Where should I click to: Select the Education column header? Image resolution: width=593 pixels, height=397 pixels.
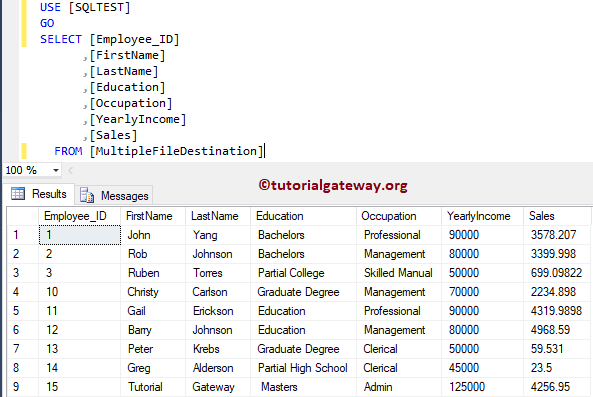pyautogui.click(x=303, y=216)
